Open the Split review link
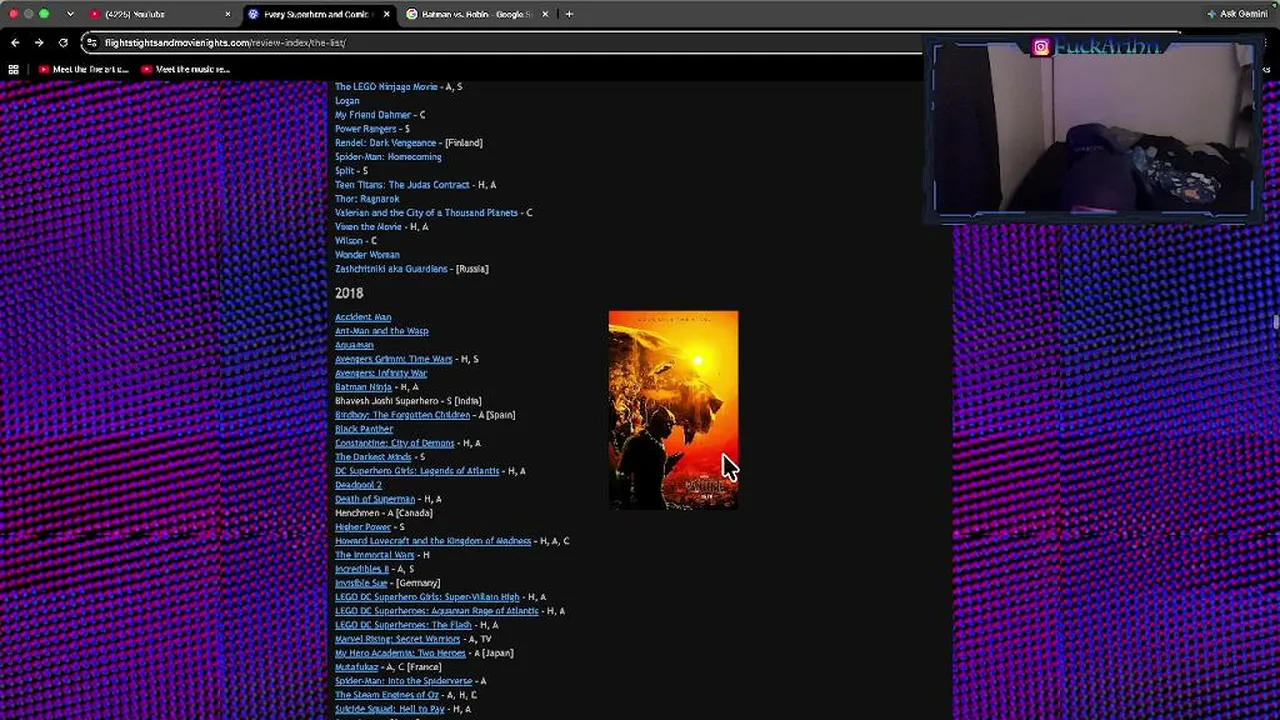 click(344, 171)
